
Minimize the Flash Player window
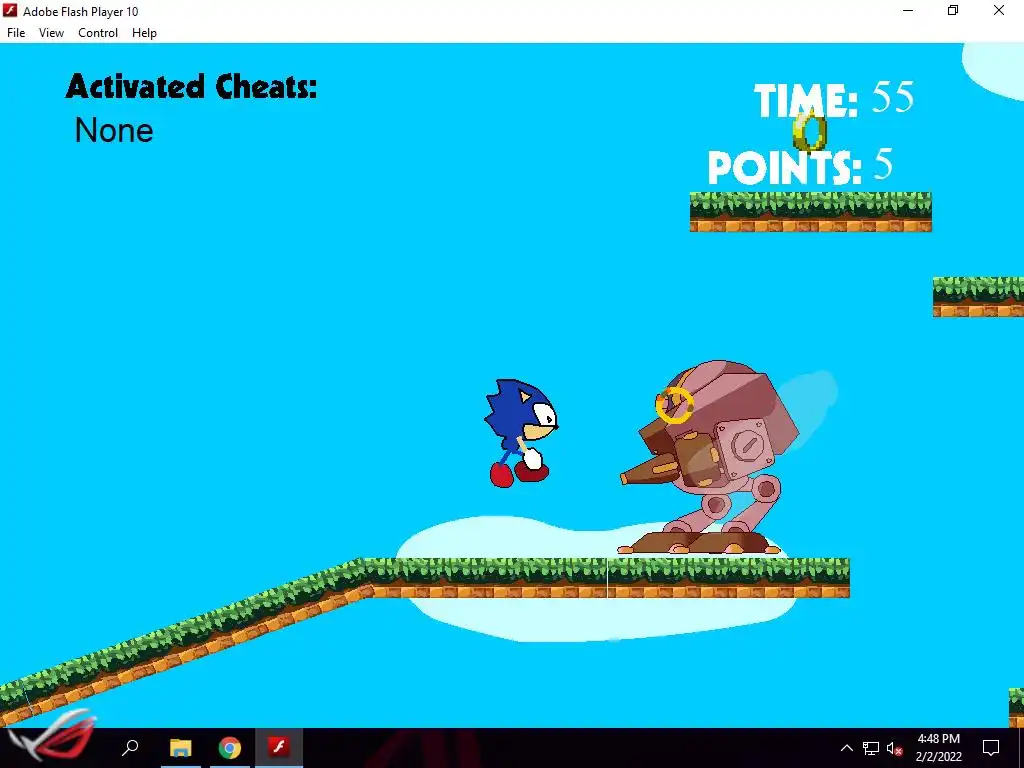click(908, 10)
